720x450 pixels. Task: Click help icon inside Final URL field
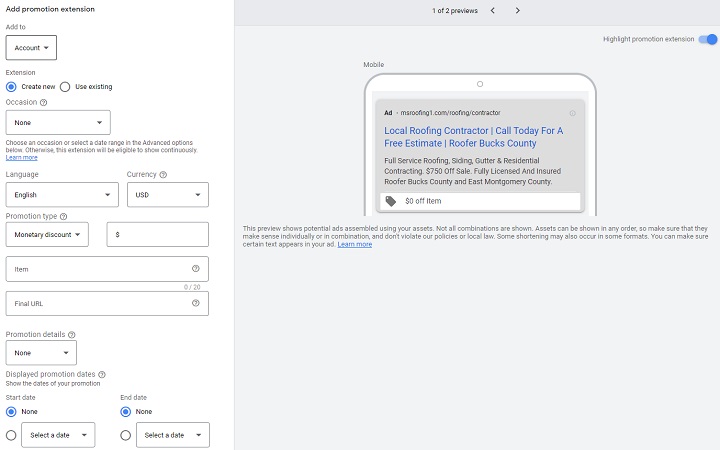[x=195, y=302]
